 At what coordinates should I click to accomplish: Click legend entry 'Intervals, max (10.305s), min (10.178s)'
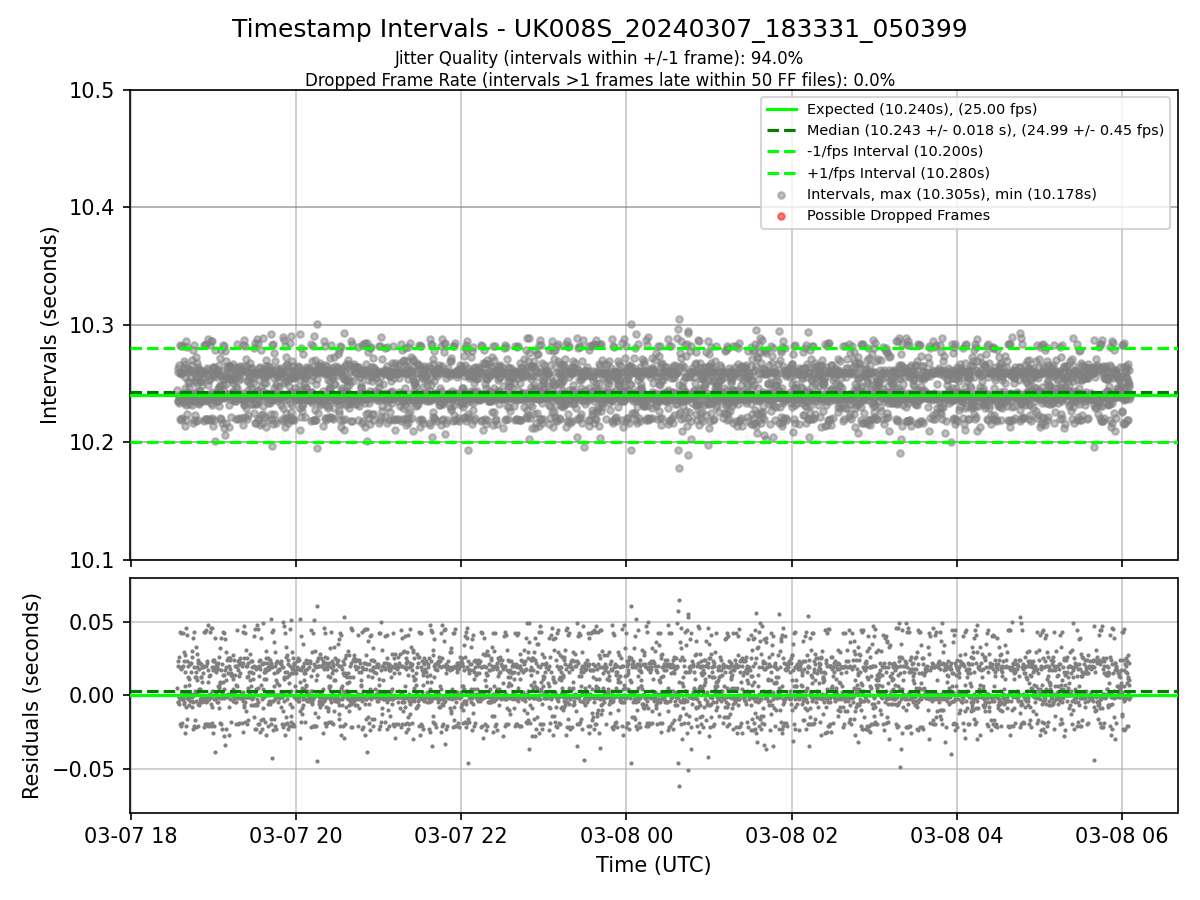952,194
